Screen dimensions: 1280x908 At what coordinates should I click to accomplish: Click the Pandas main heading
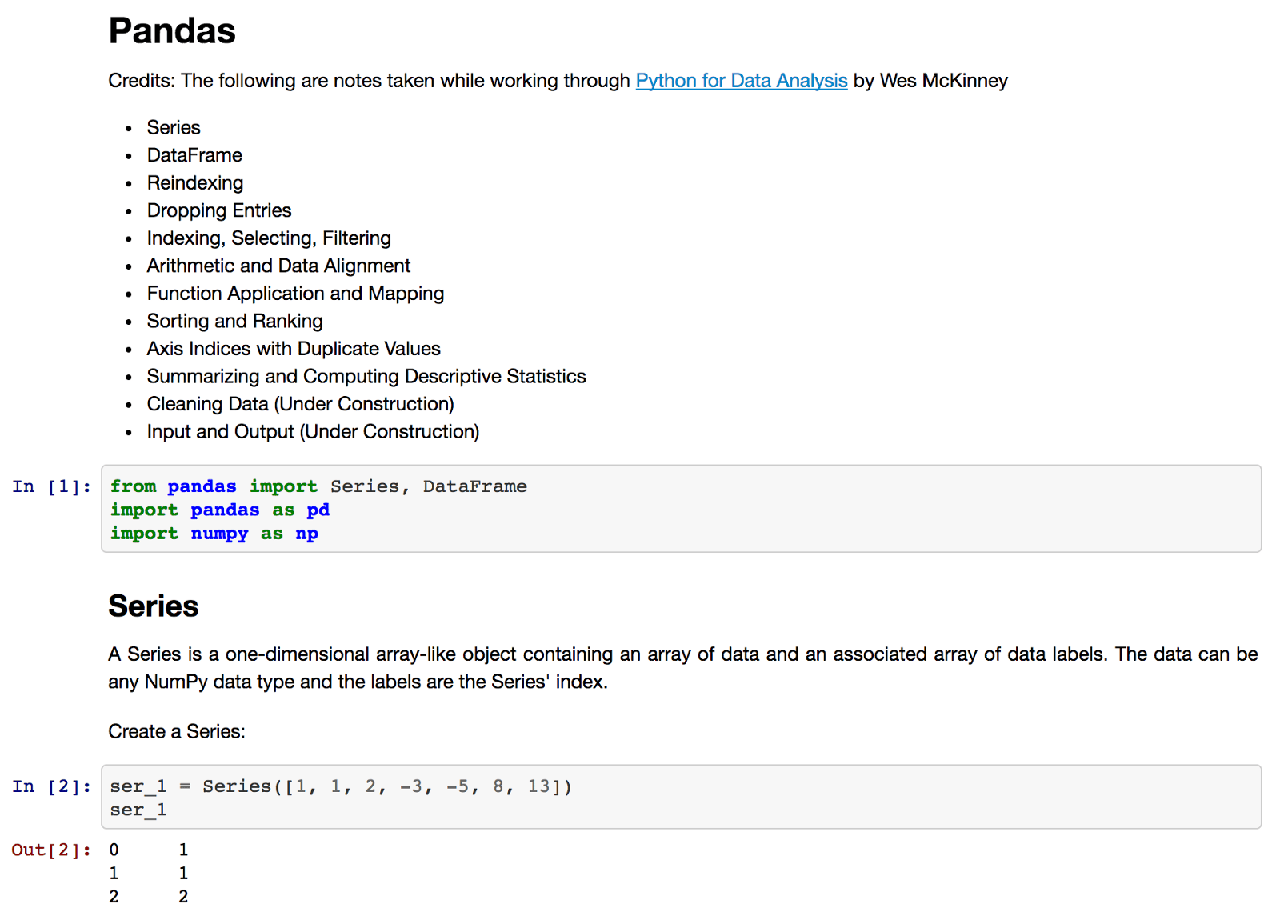[x=172, y=31]
